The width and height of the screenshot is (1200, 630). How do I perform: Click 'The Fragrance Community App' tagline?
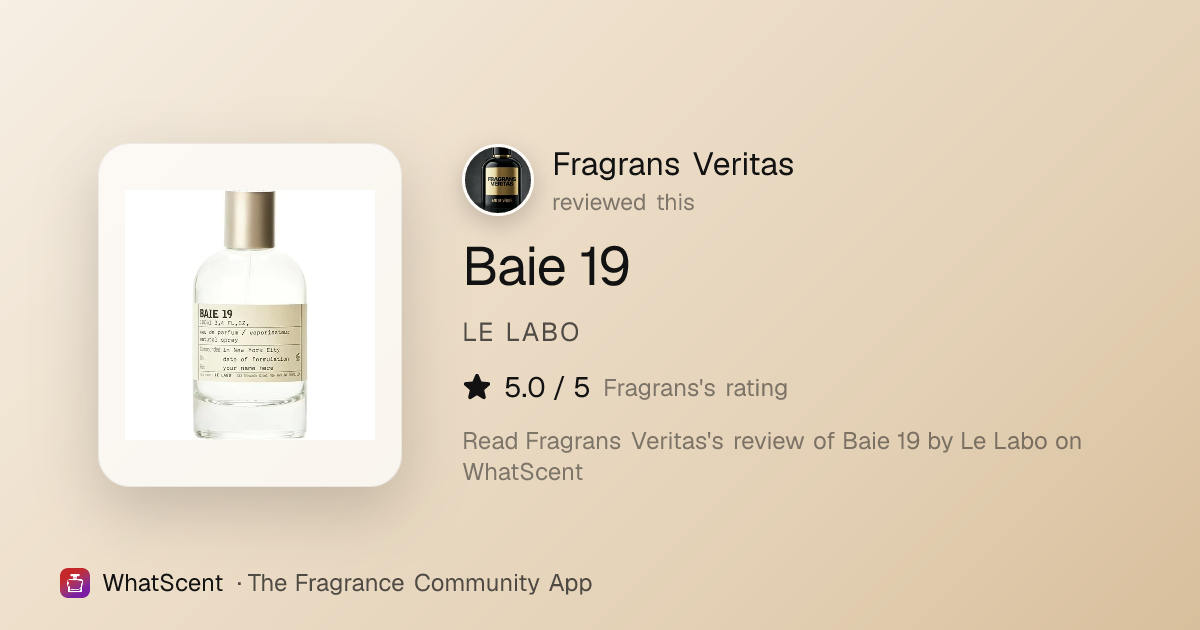[x=420, y=583]
